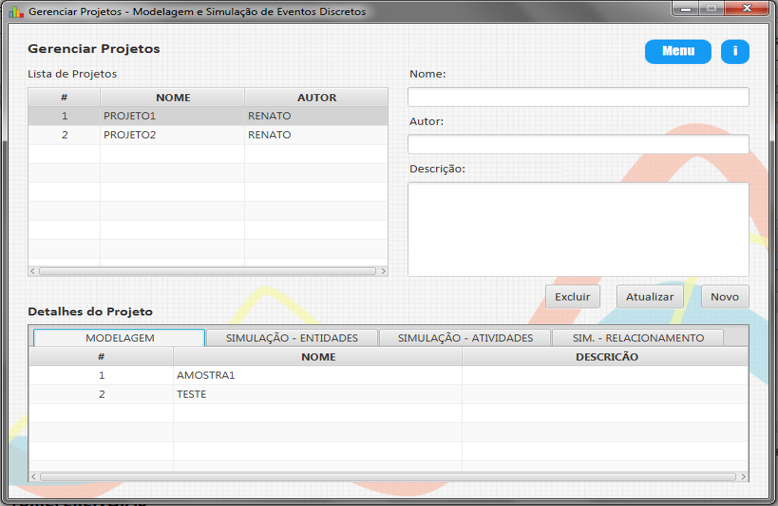Click into the Autor input field
778x506 pixels.
pos(577,144)
